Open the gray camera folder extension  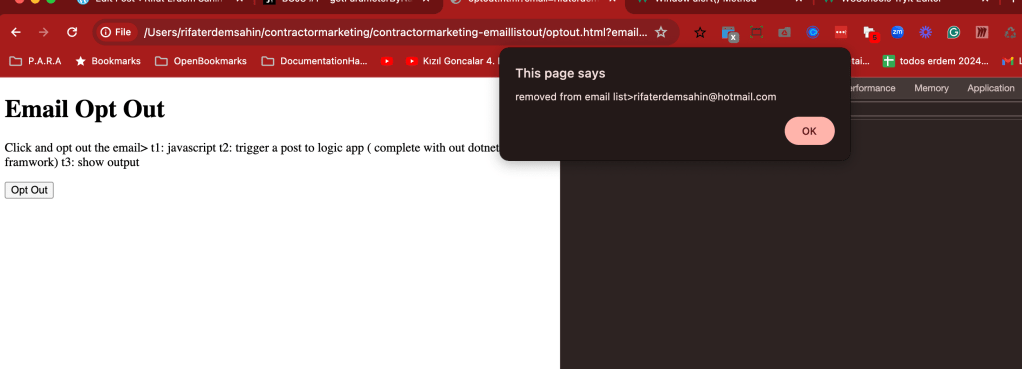click(785, 32)
